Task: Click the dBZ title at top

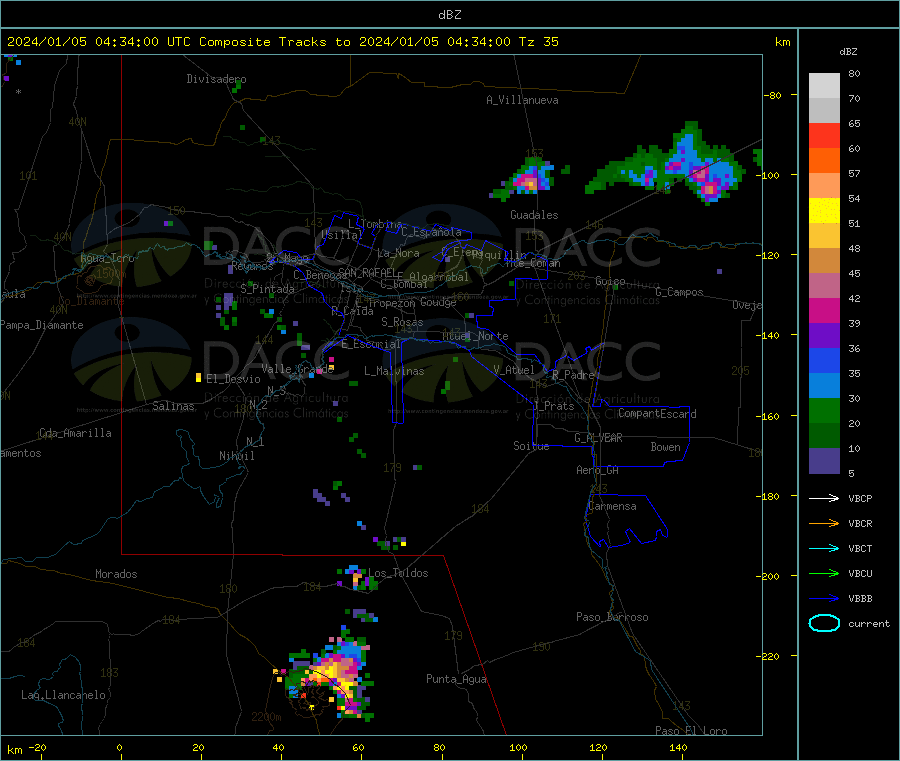Action: [449, 15]
